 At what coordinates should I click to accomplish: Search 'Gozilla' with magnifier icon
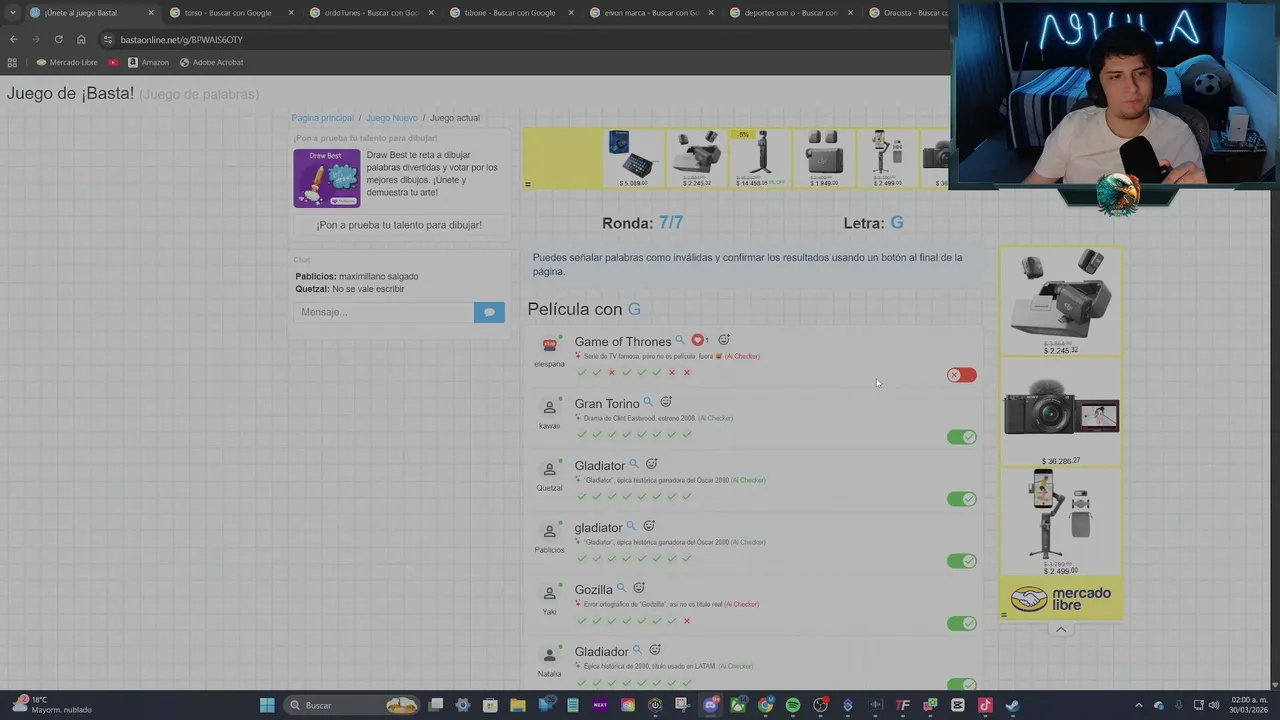pos(621,588)
